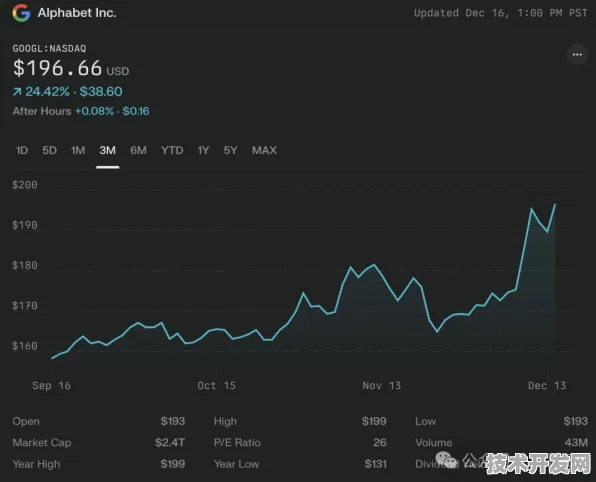Image resolution: width=596 pixels, height=482 pixels.
Task: Click the Market Cap $2.4T value
Action: (x=170, y=442)
